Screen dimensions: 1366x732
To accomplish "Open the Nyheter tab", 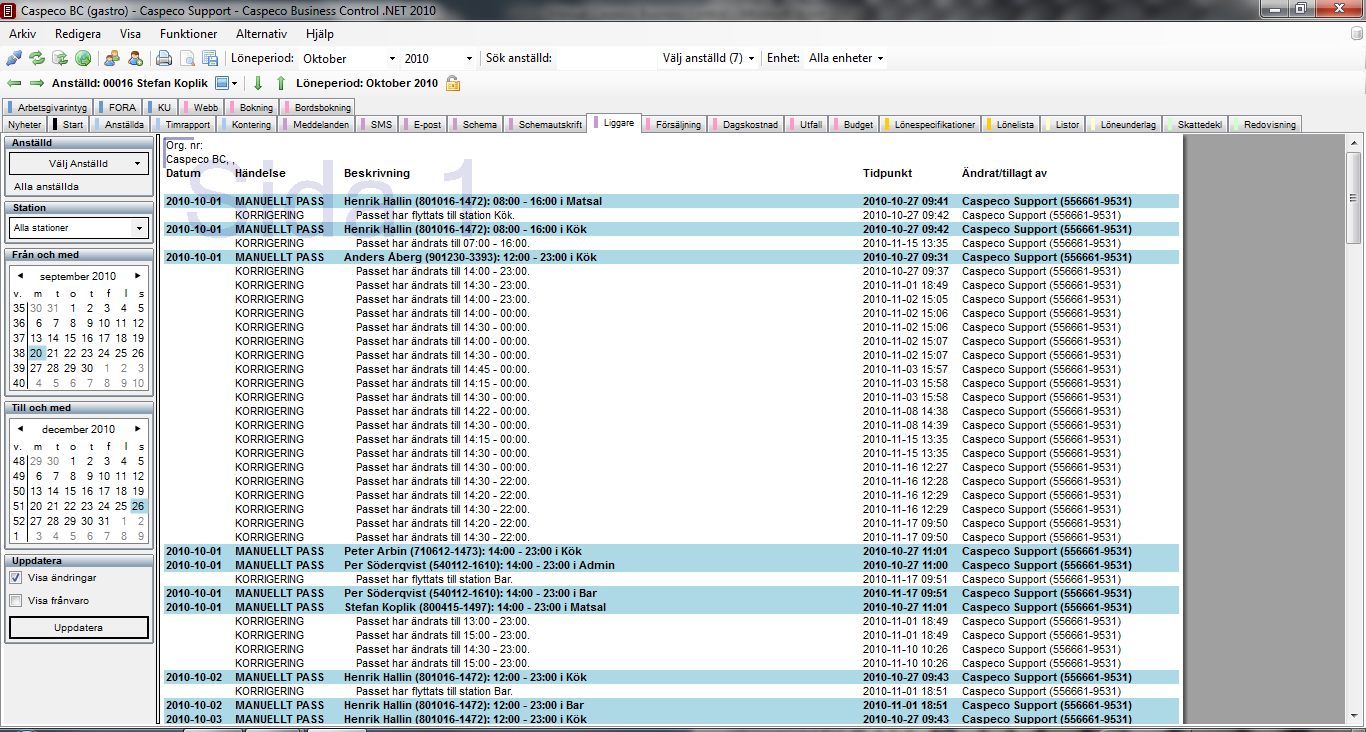I will pyautogui.click(x=25, y=125).
